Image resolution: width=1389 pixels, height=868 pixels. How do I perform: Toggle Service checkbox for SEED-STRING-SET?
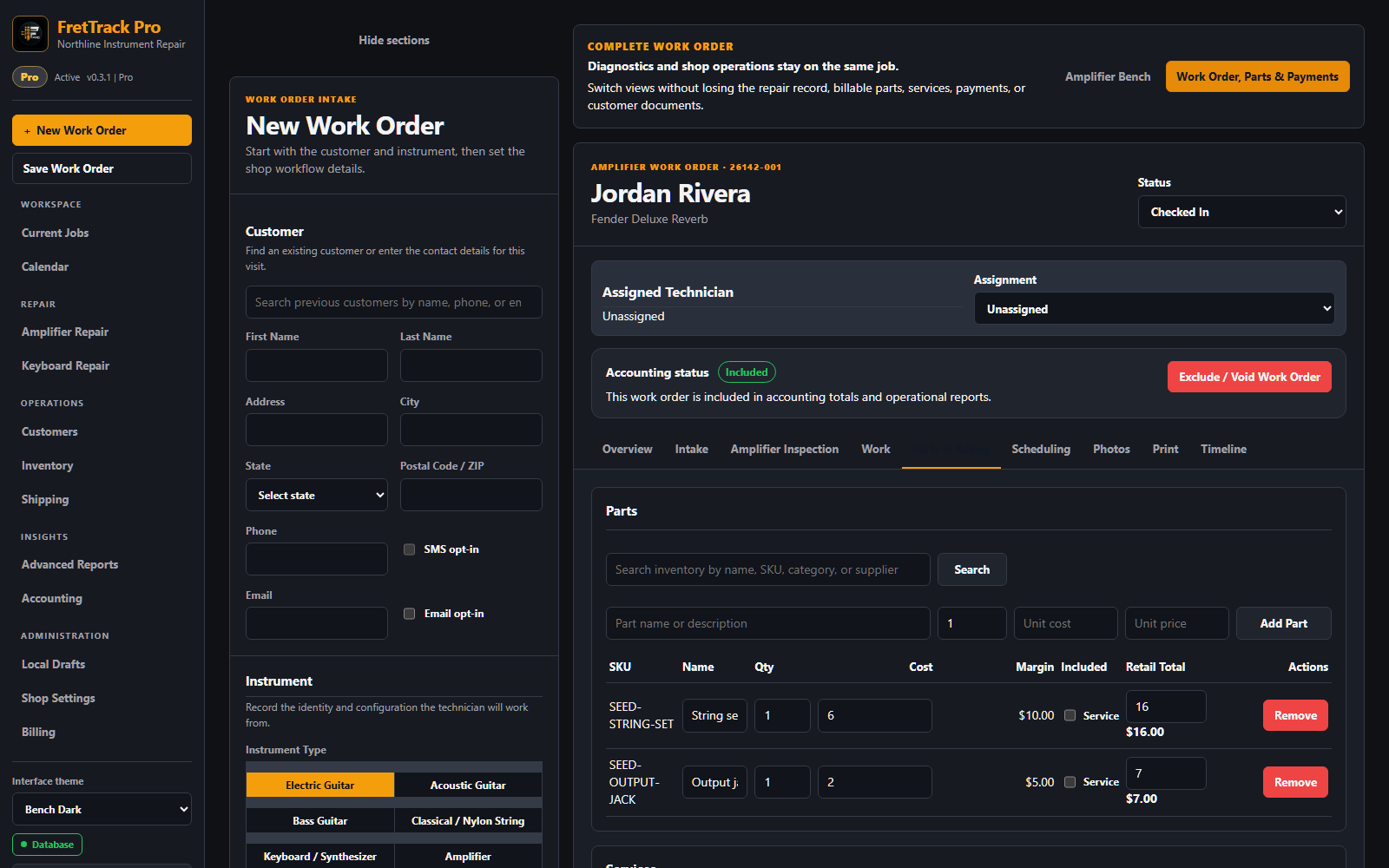[x=1070, y=715]
